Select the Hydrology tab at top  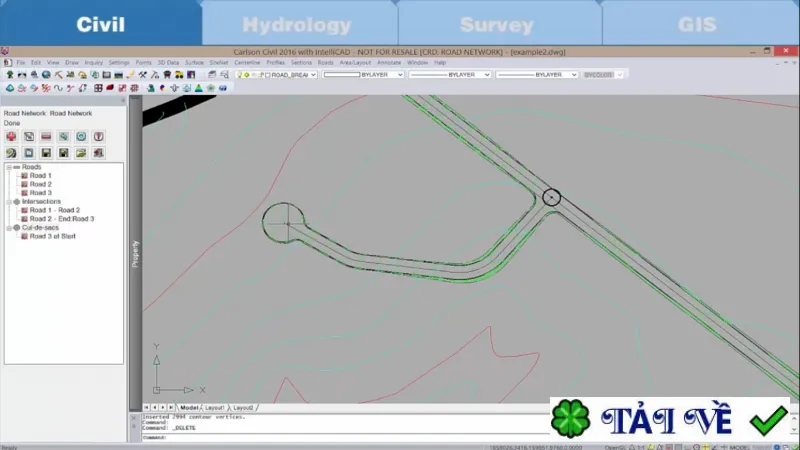click(x=297, y=24)
